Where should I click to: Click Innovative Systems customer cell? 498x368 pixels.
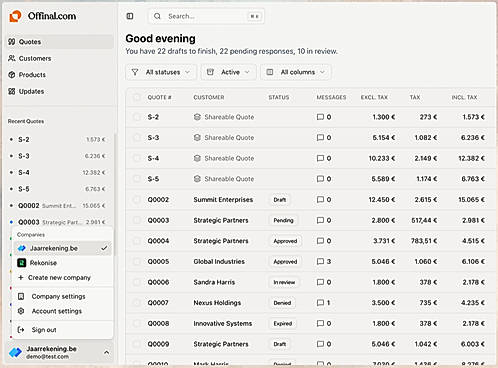click(x=223, y=324)
